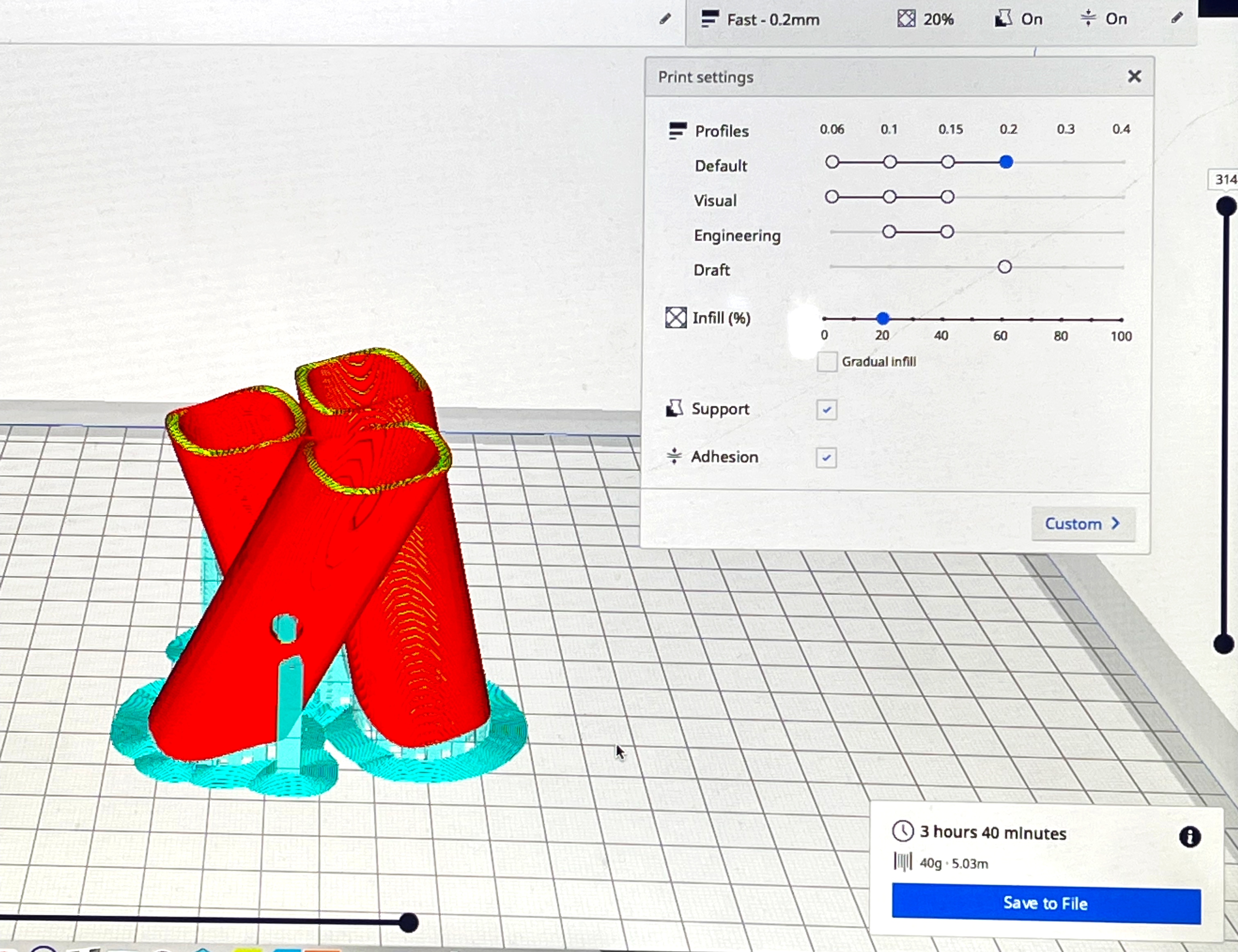This screenshot has width=1238, height=952.
Task: Uncheck the Adhesion checkbox
Action: (826, 457)
